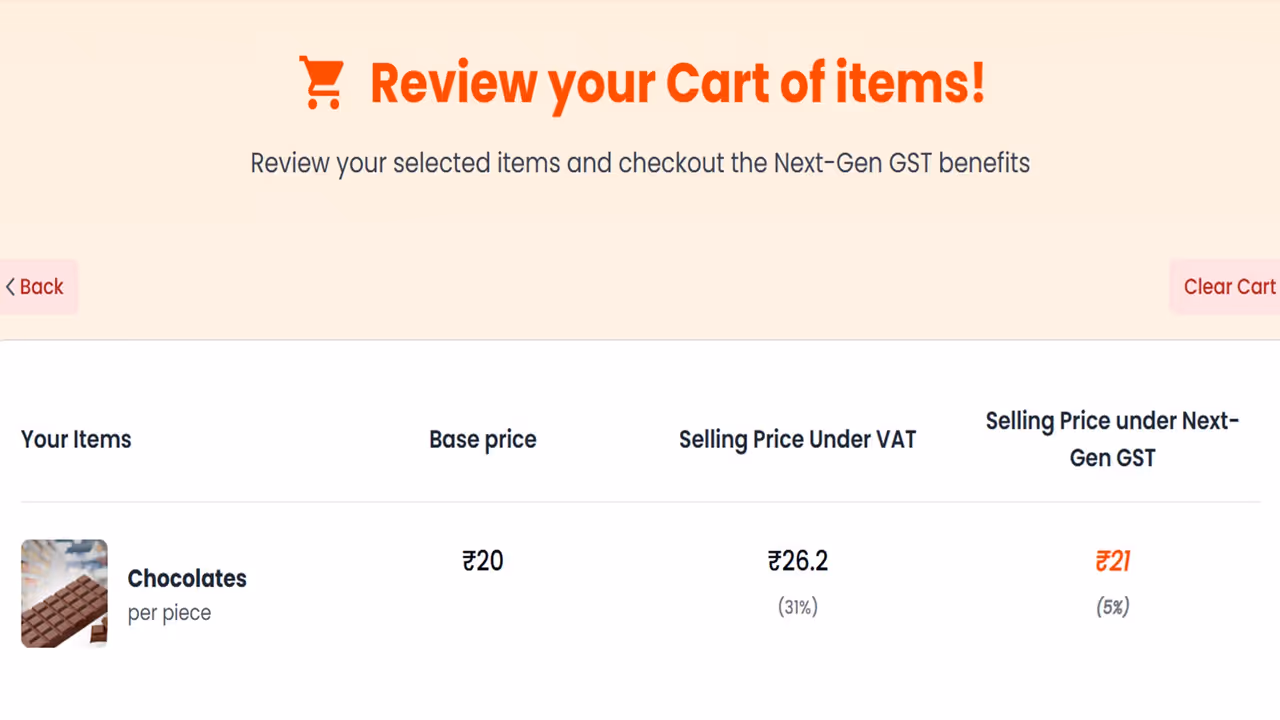
Task: Click the ₹20 base price value
Action: click(483, 561)
